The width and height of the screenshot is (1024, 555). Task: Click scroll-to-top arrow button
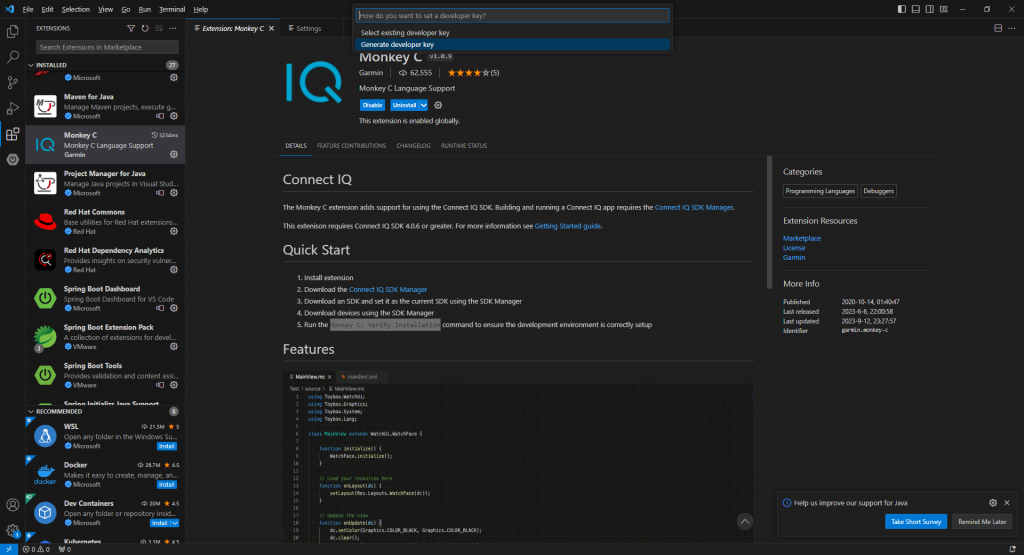[x=744, y=522]
